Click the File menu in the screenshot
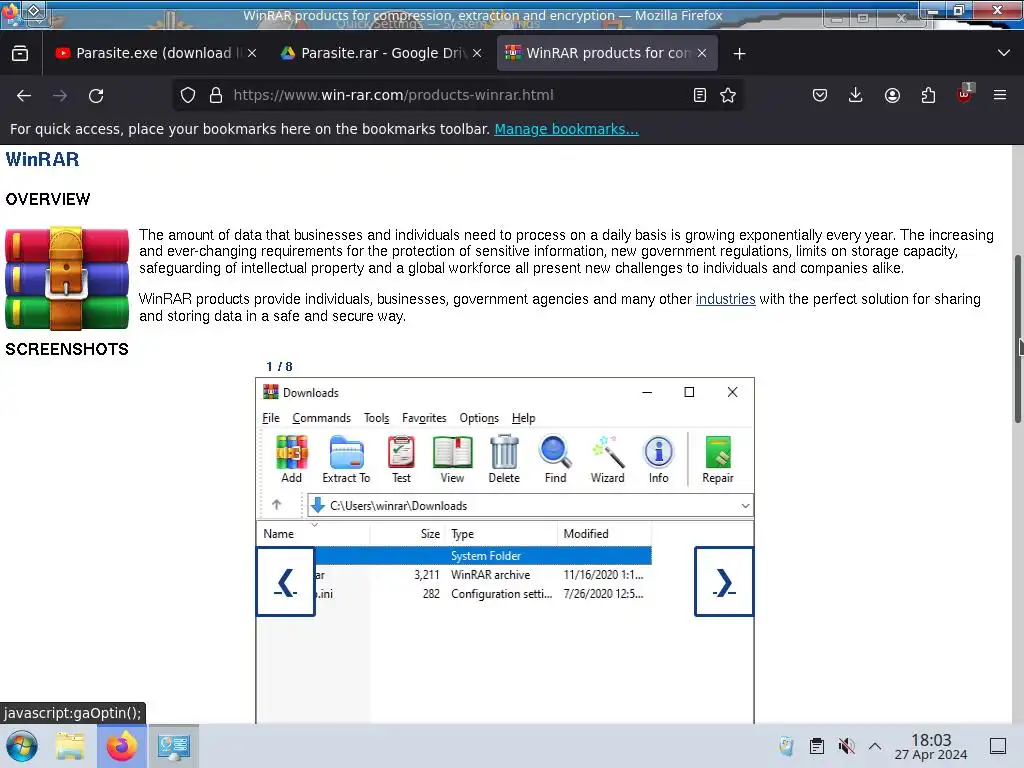Screen dimensions: 1024x768 point(271,418)
